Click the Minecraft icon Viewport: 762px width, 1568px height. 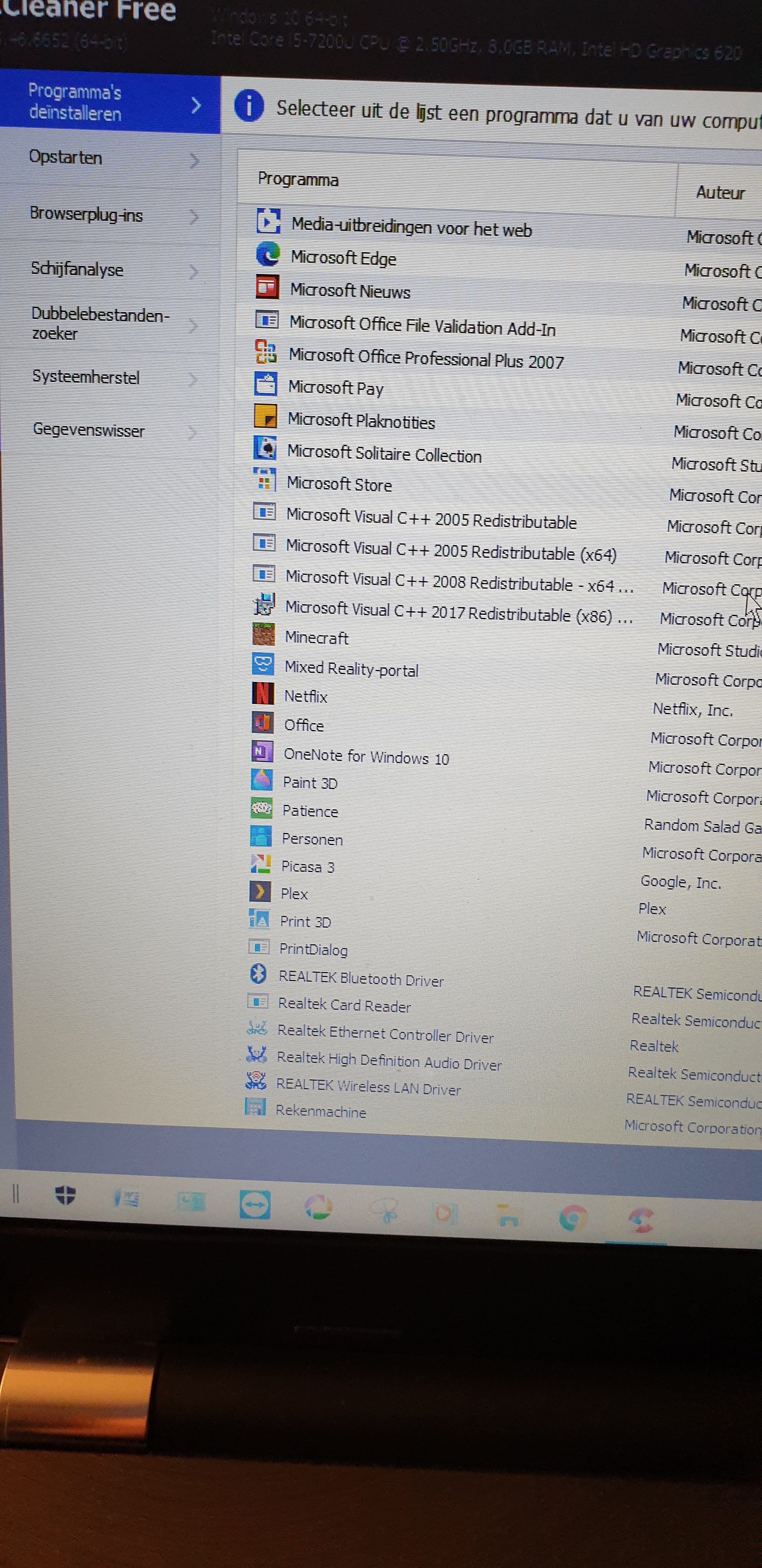(264, 634)
